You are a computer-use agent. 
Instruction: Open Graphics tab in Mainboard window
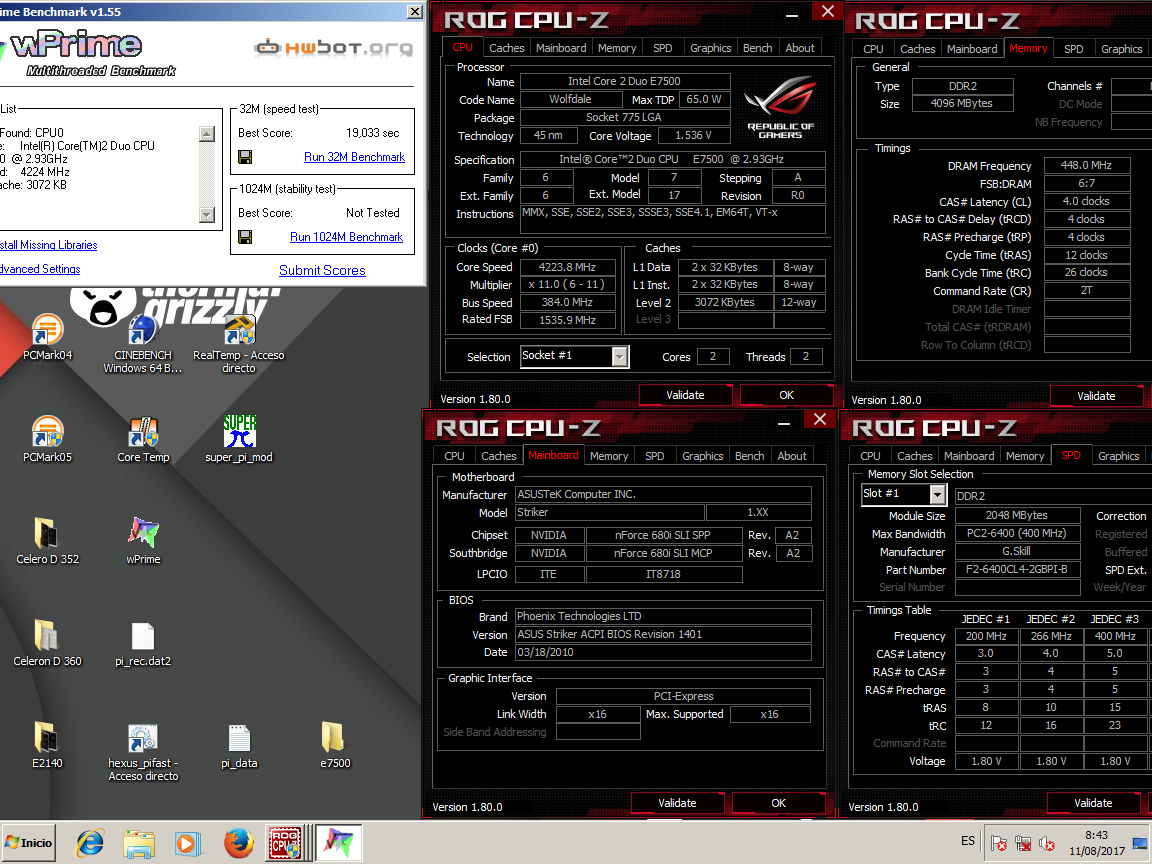click(x=702, y=456)
